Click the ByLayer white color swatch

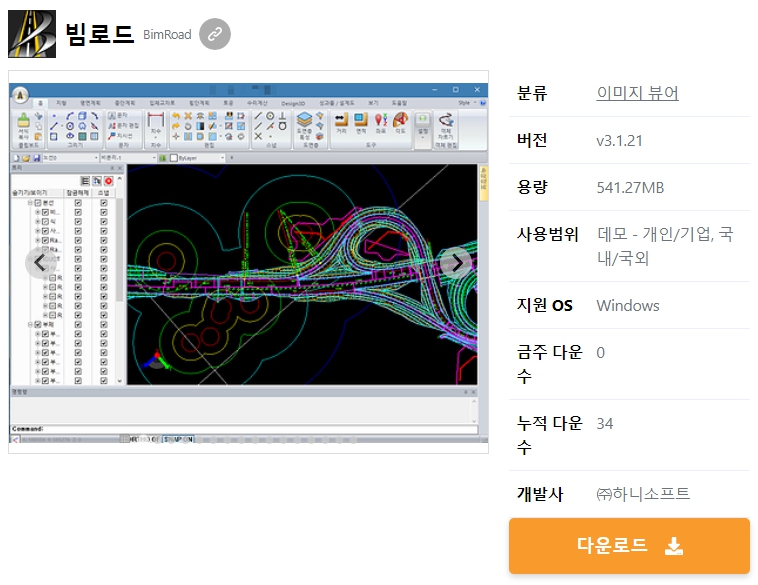(174, 158)
